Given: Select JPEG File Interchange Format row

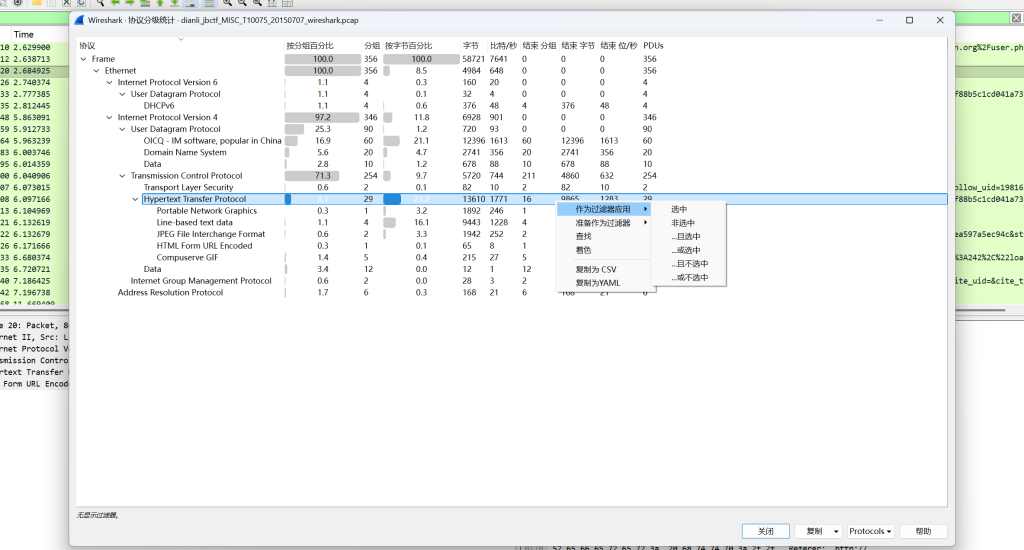Looking at the screenshot, I should click(211, 234).
